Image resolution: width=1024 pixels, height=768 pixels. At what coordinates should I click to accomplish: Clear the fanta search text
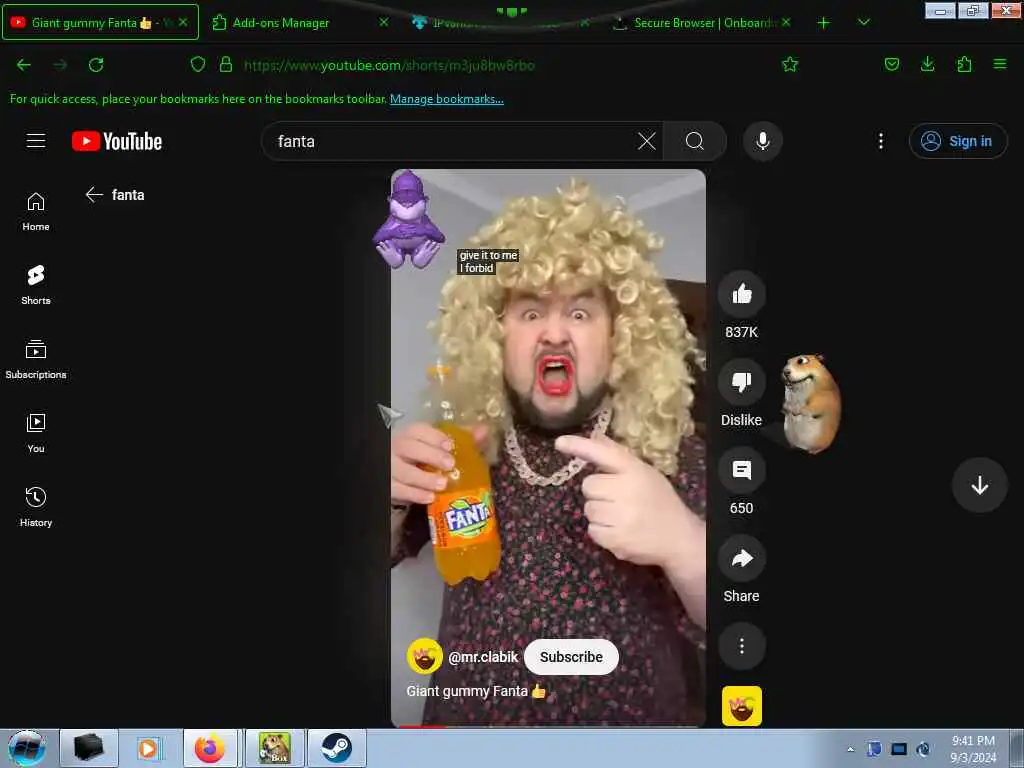coord(647,141)
